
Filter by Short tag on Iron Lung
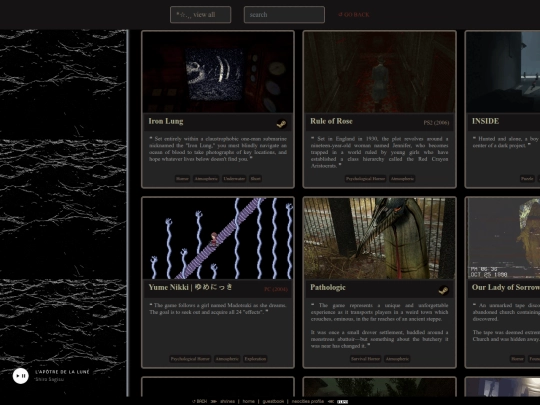pyautogui.click(x=256, y=178)
